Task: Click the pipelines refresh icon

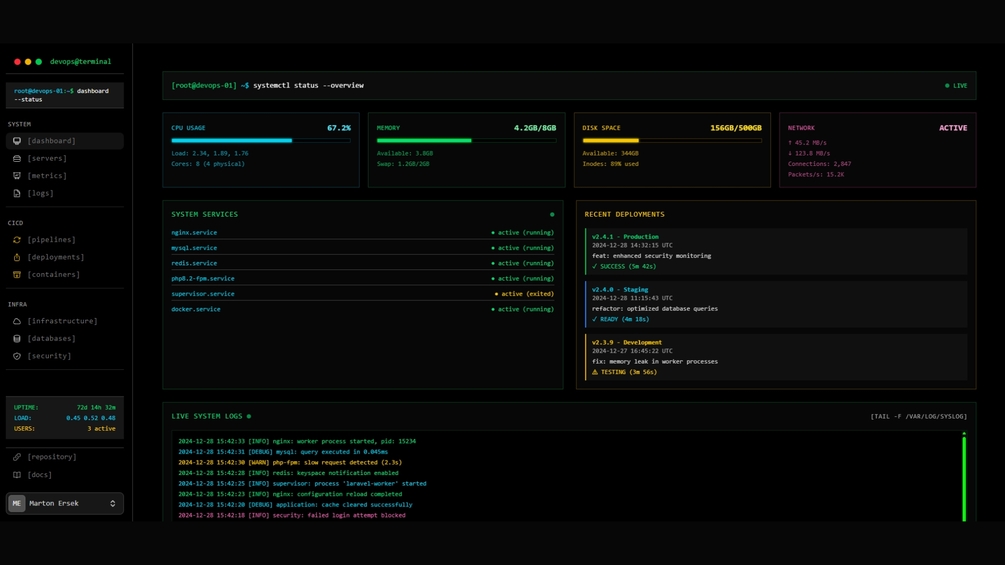Action: [x=17, y=240]
